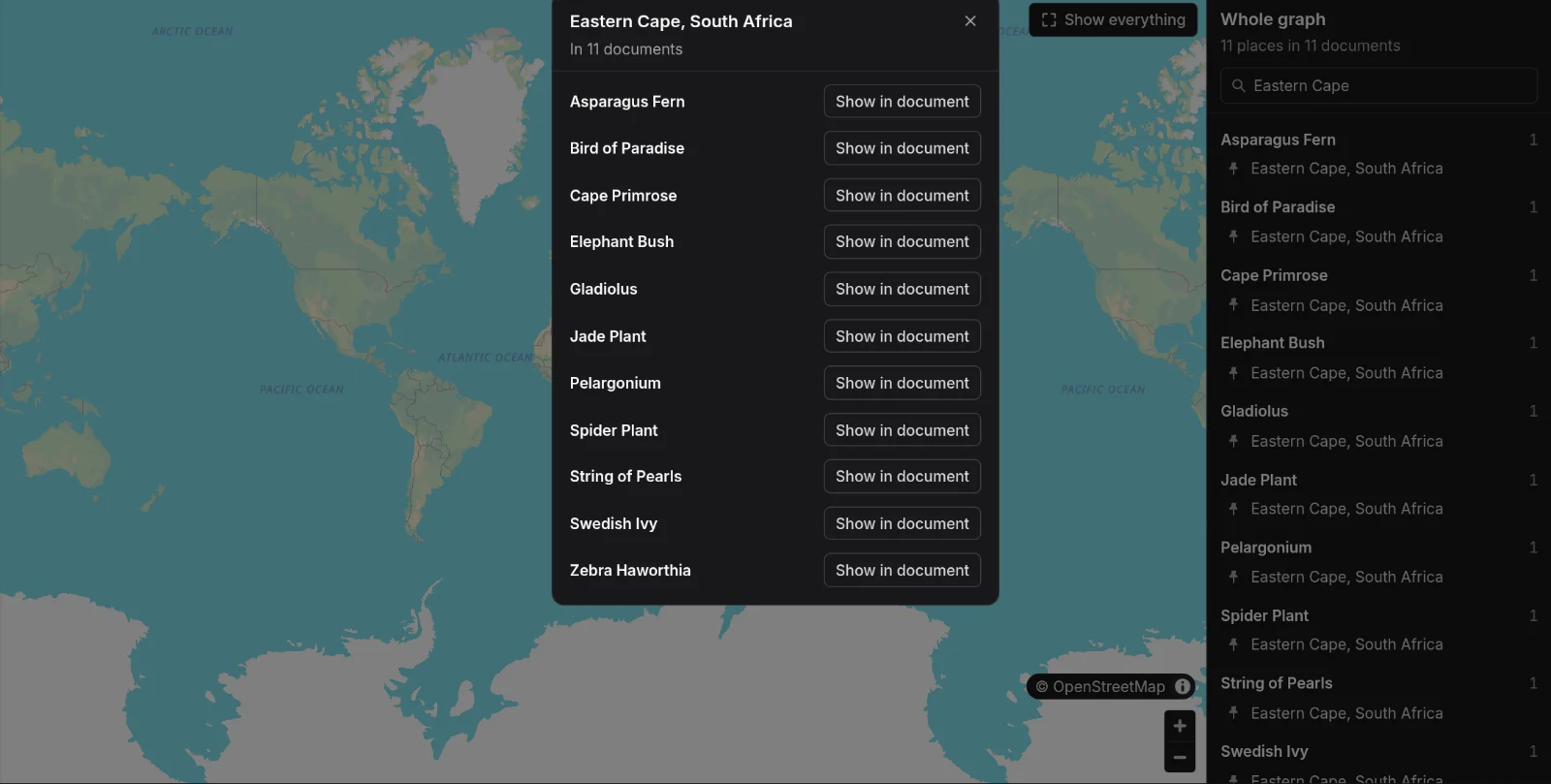Show Gladiolus in document
The height and width of the screenshot is (784, 1551).
coord(902,289)
